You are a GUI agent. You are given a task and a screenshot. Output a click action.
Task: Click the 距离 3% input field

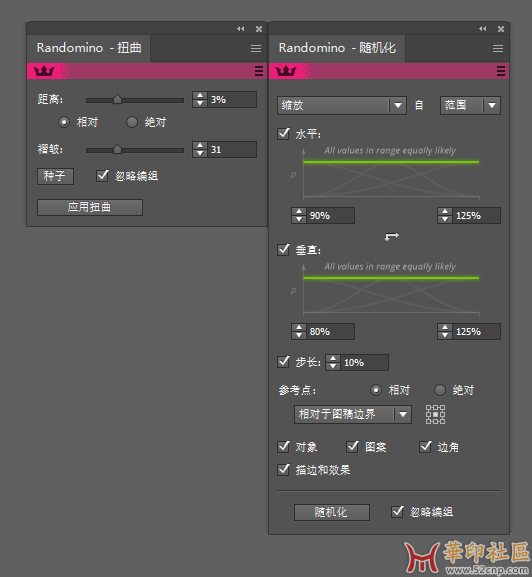pos(232,99)
